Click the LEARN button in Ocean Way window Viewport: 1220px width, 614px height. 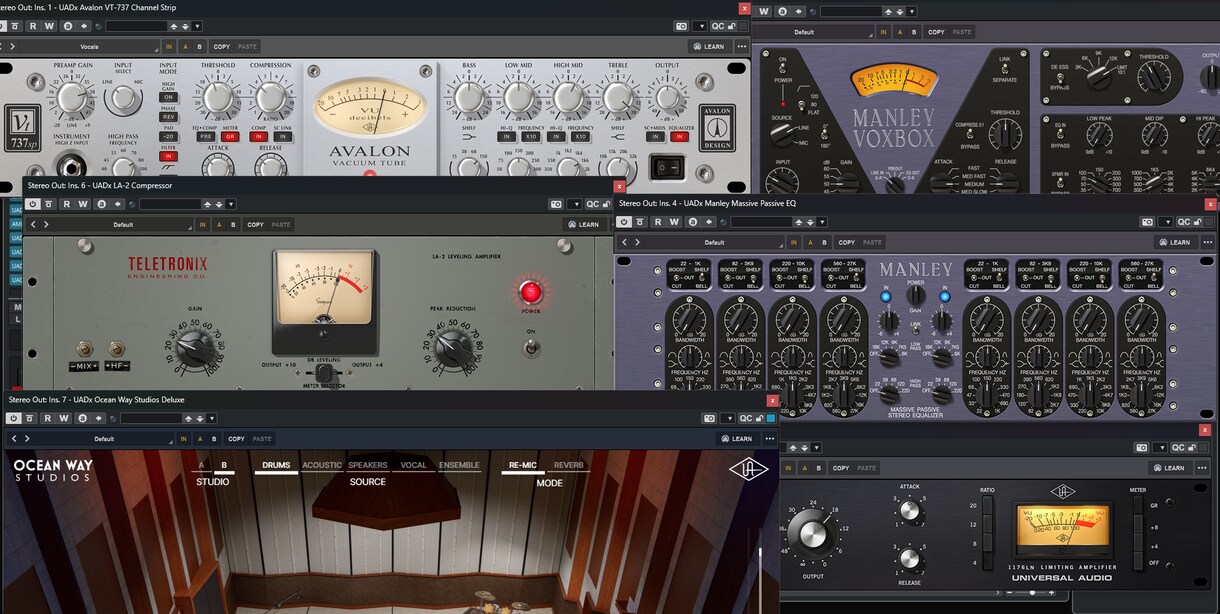[x=736, y=438]
